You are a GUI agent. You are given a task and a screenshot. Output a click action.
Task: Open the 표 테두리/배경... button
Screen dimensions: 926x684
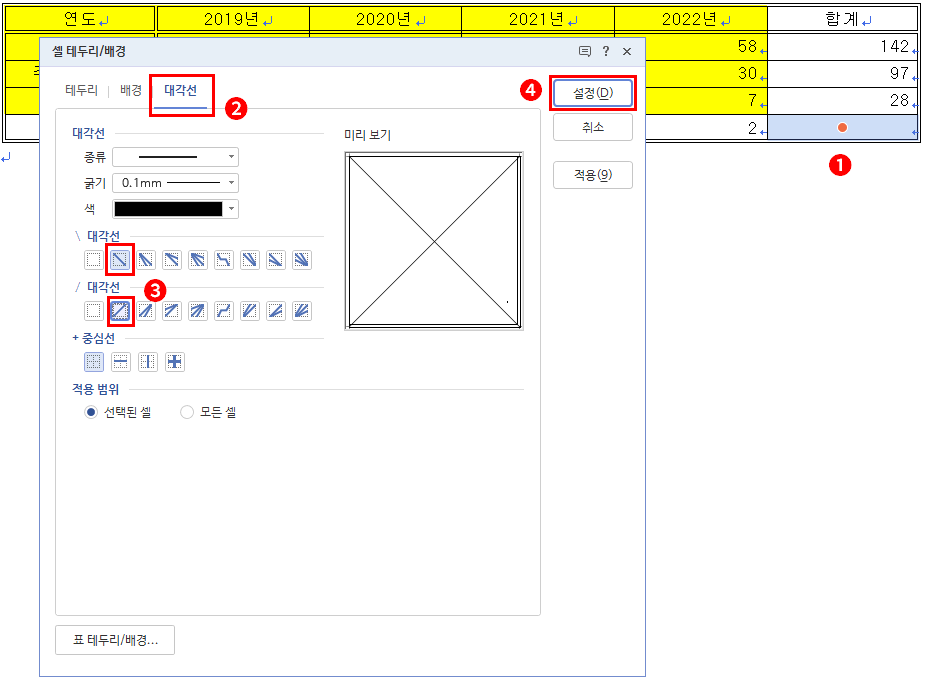pos(115,640)
